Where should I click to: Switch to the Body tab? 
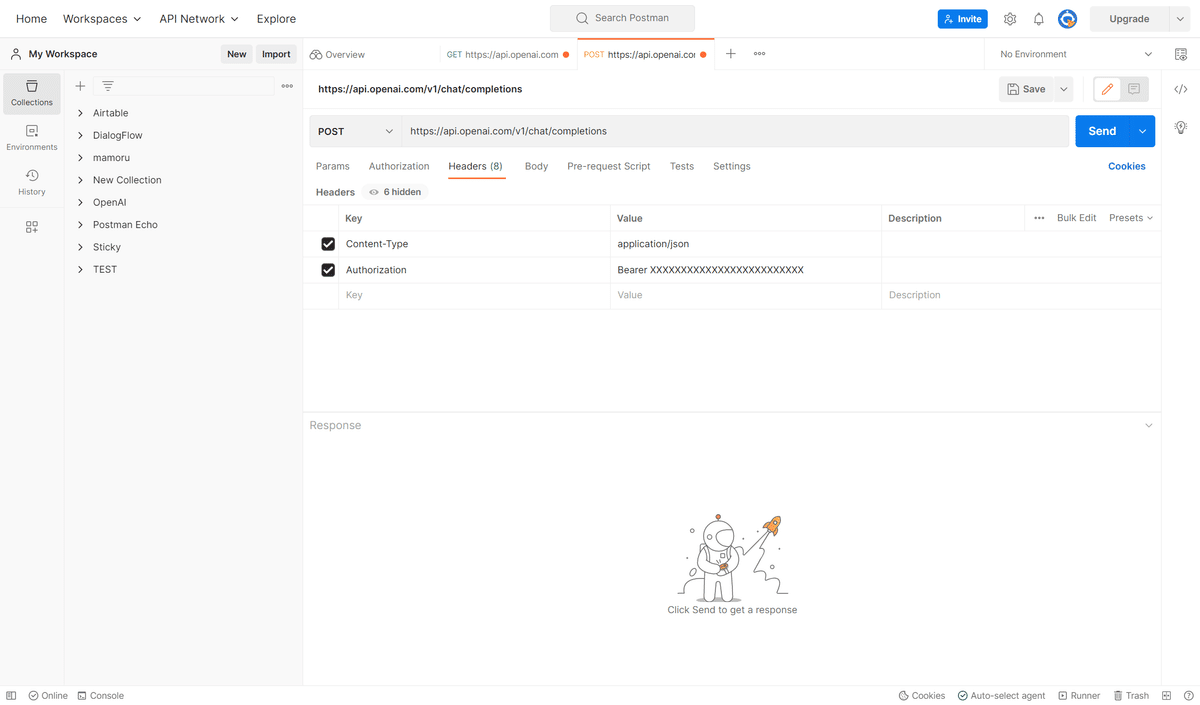tap(536, 166)
